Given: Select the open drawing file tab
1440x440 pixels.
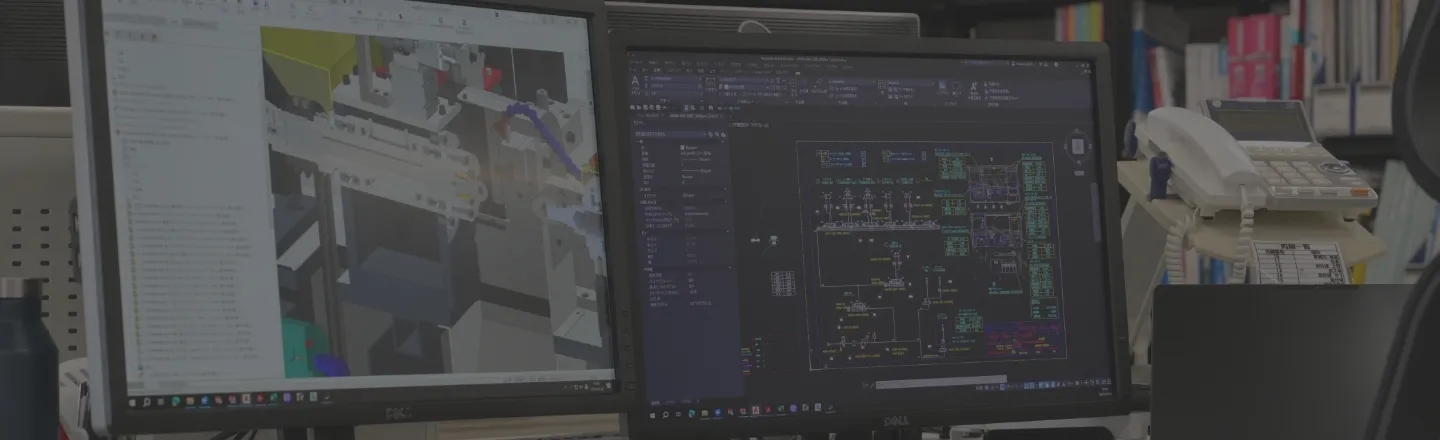Looking at the screenshot, I should point(690,118).
